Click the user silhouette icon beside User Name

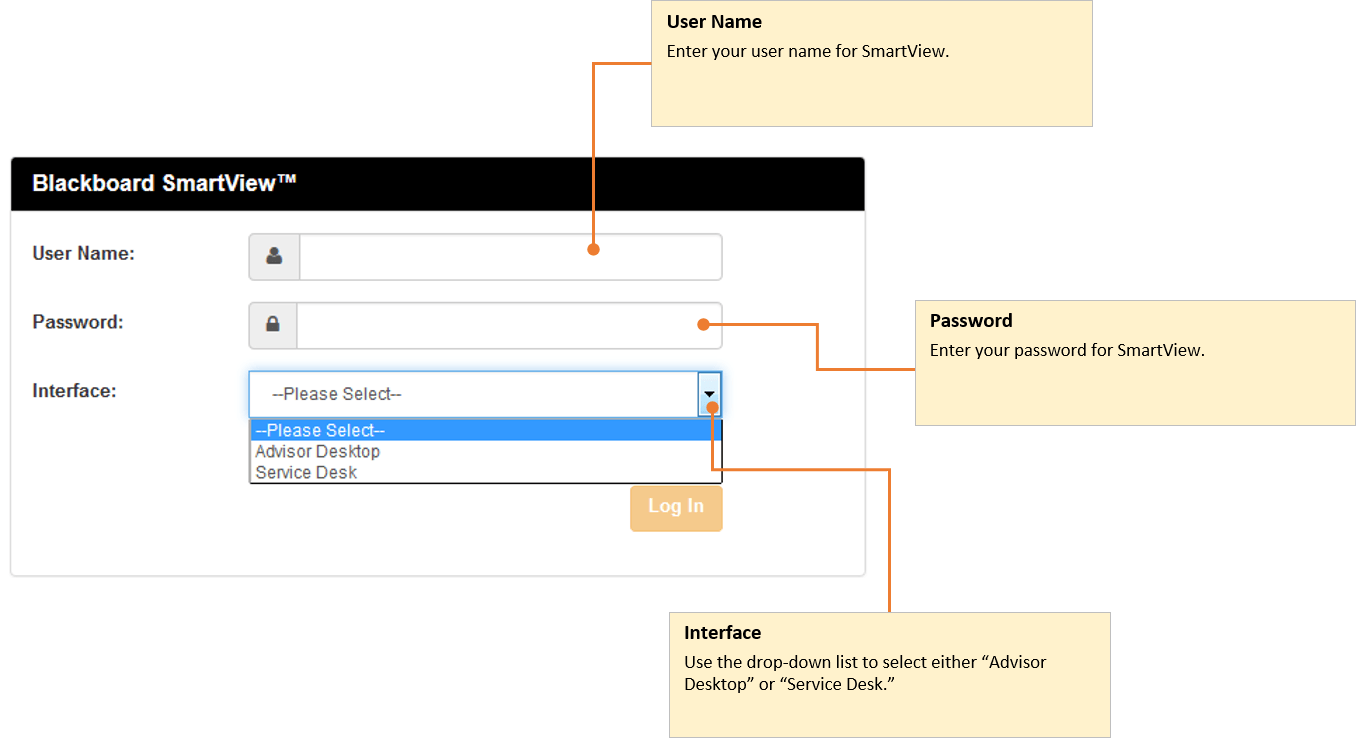(273, 256)
